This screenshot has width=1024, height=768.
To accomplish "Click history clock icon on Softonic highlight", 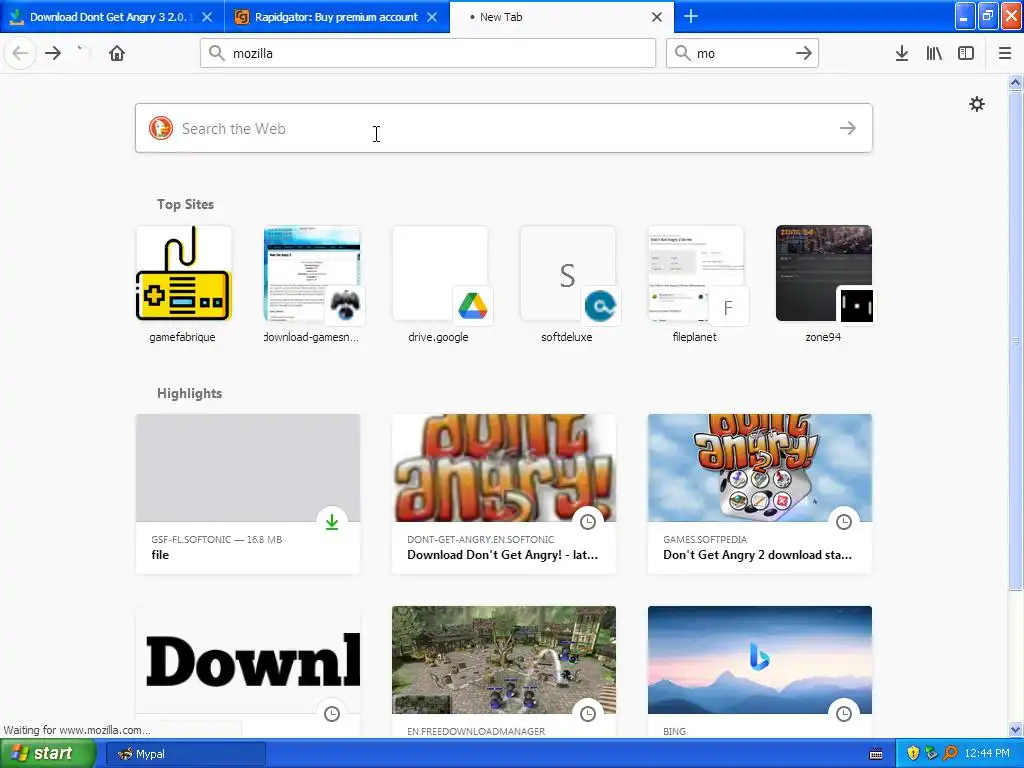I will pos(588,522).
